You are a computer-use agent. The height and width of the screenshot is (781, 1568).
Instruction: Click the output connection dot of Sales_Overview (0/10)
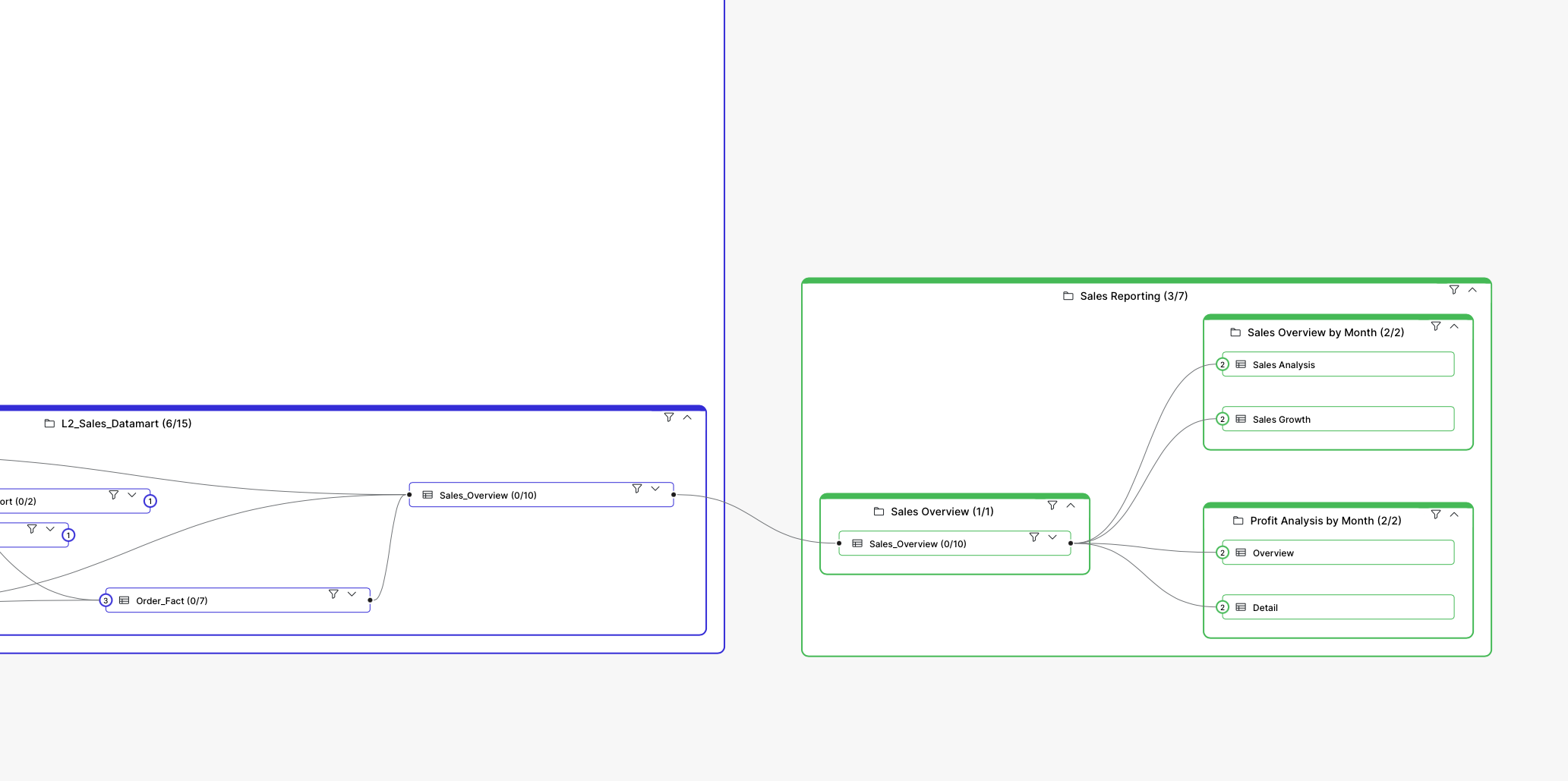673,494
